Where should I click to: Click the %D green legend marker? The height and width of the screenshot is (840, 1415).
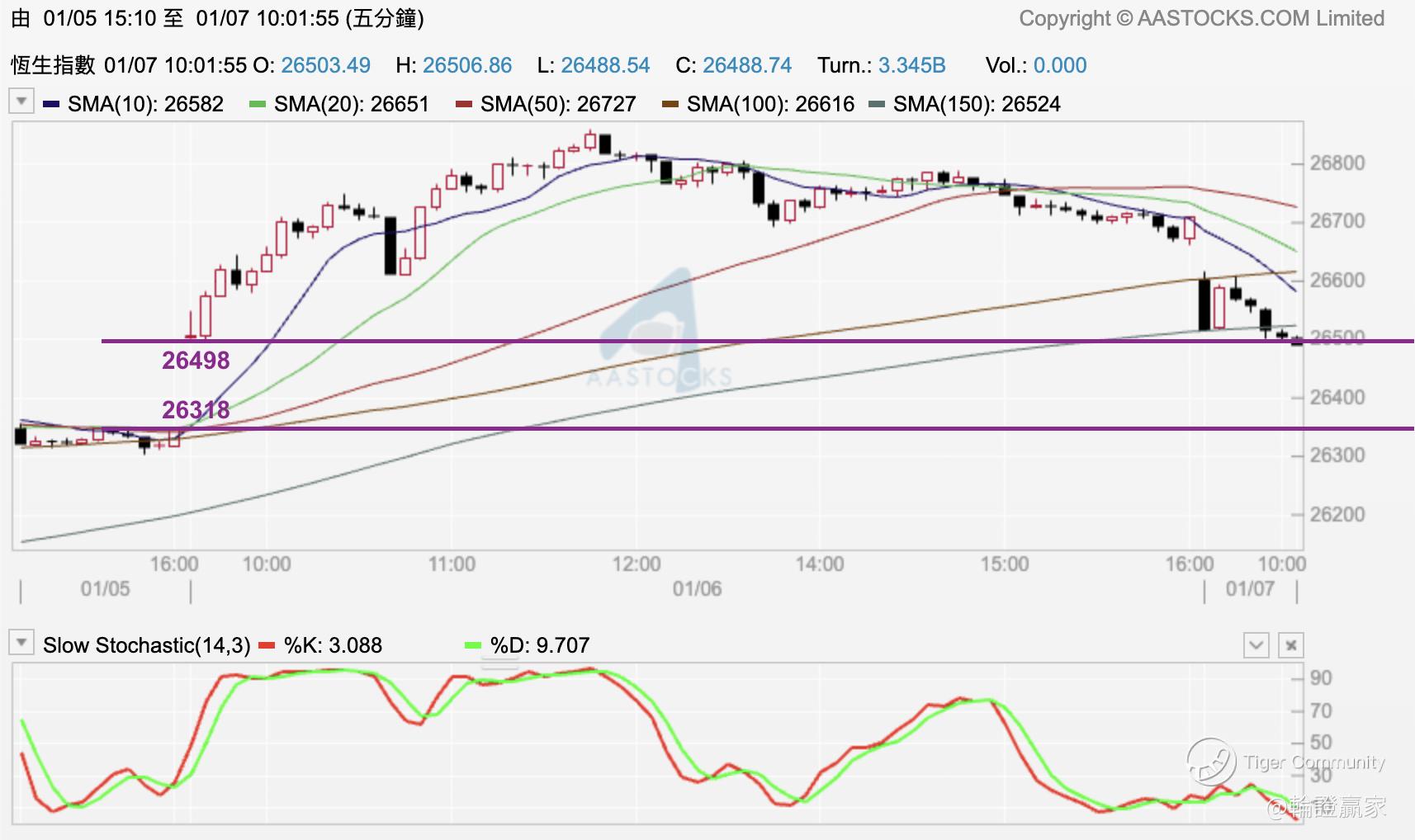tap(473, 645)
